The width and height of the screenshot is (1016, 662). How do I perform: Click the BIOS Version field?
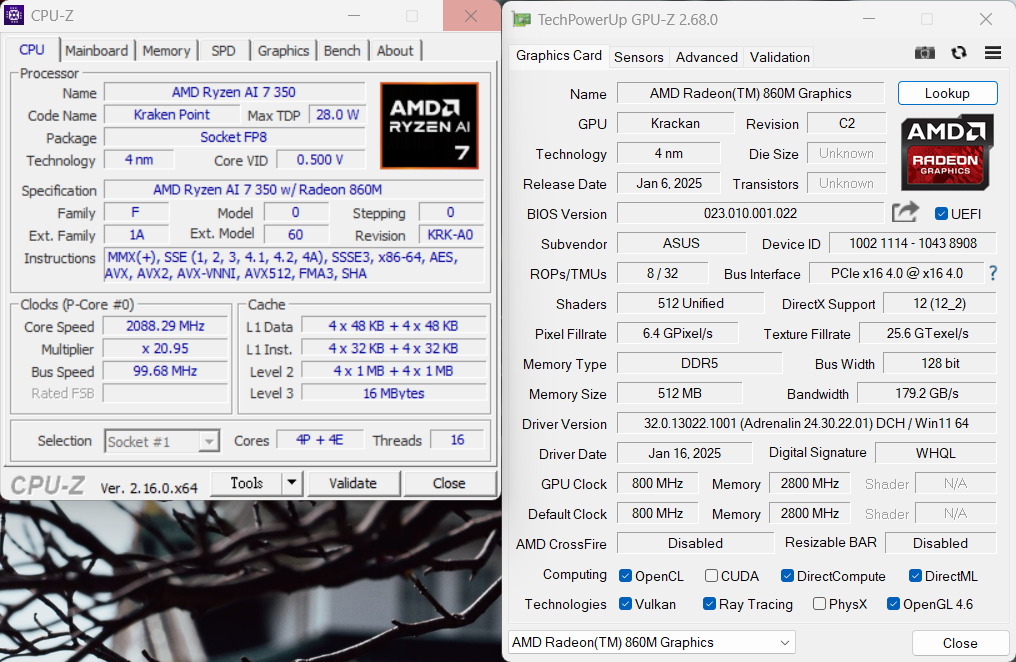point(750,213)
